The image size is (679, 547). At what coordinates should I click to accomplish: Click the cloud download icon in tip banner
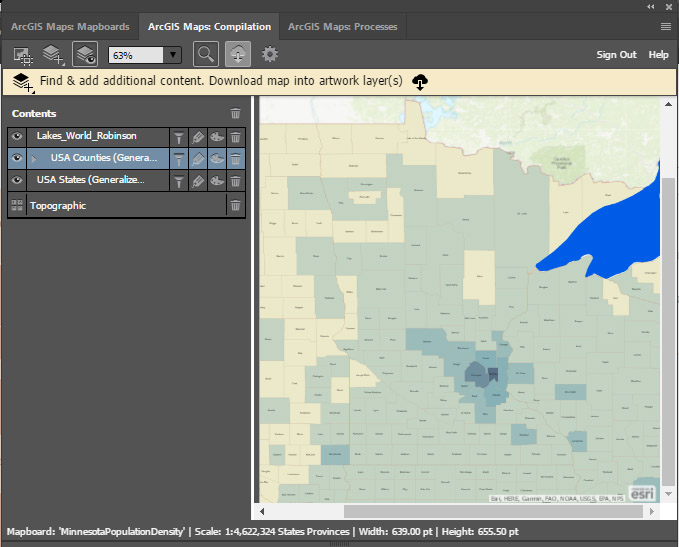coord(420,81)
